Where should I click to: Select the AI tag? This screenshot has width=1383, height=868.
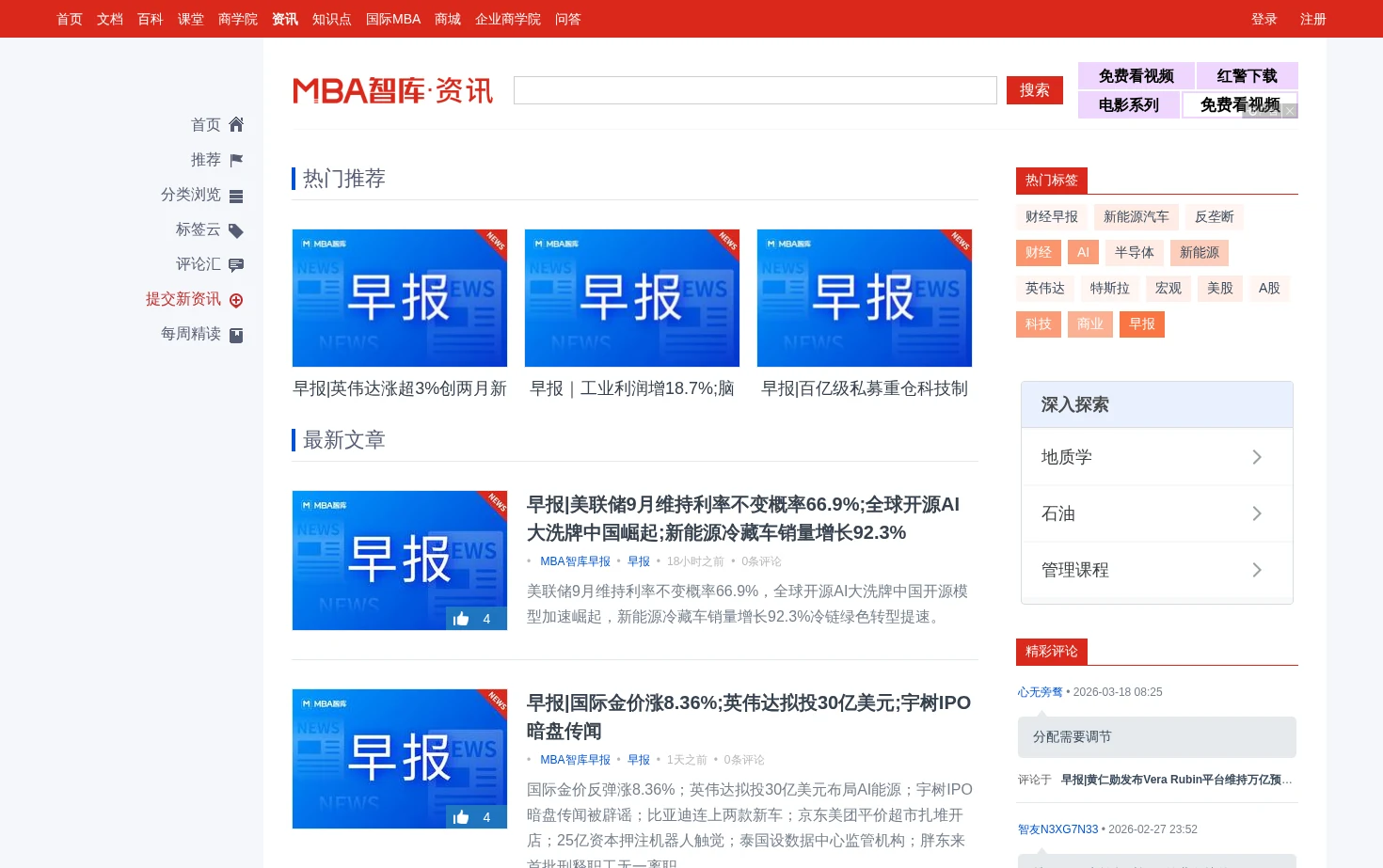click(x=1083, y=253)
